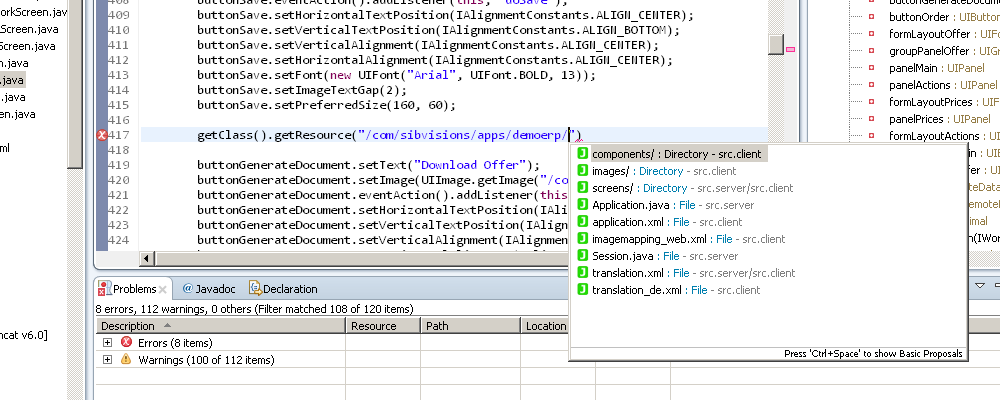Click the field icon beside buttonOrder
The image size is (1000, 400).
point(871,17)
